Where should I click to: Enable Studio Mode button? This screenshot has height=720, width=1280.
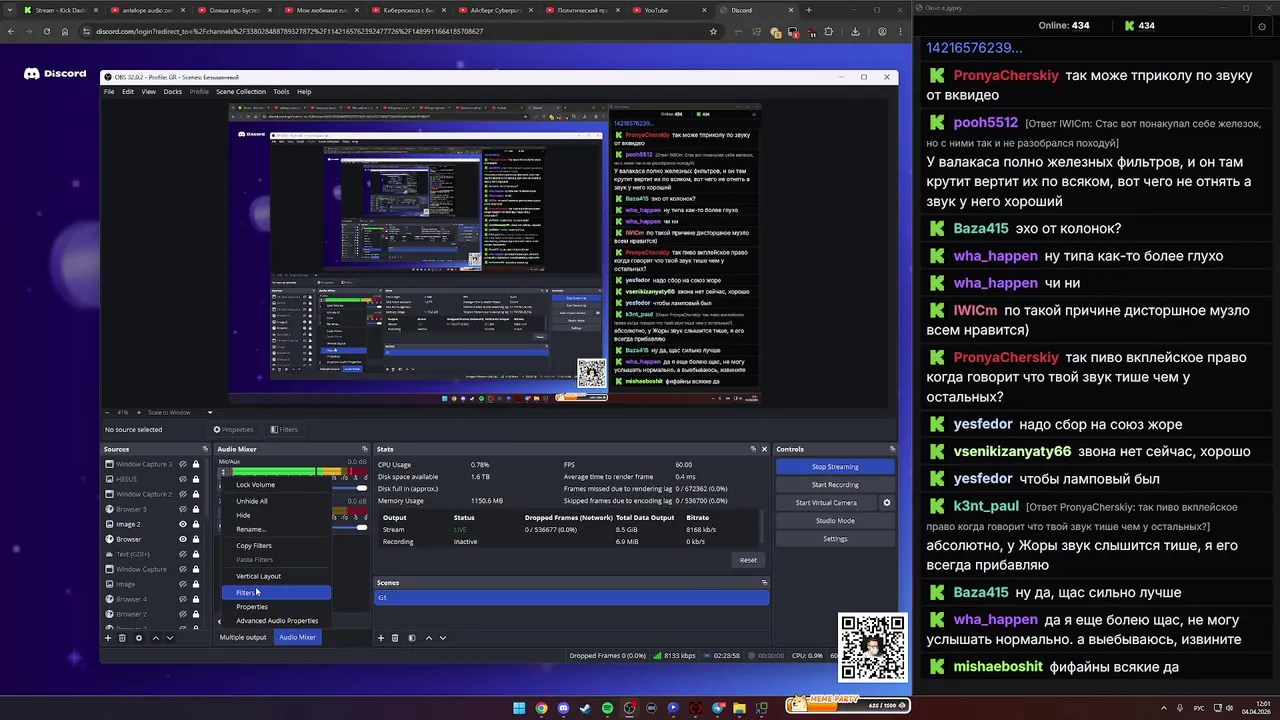[835, 521]
